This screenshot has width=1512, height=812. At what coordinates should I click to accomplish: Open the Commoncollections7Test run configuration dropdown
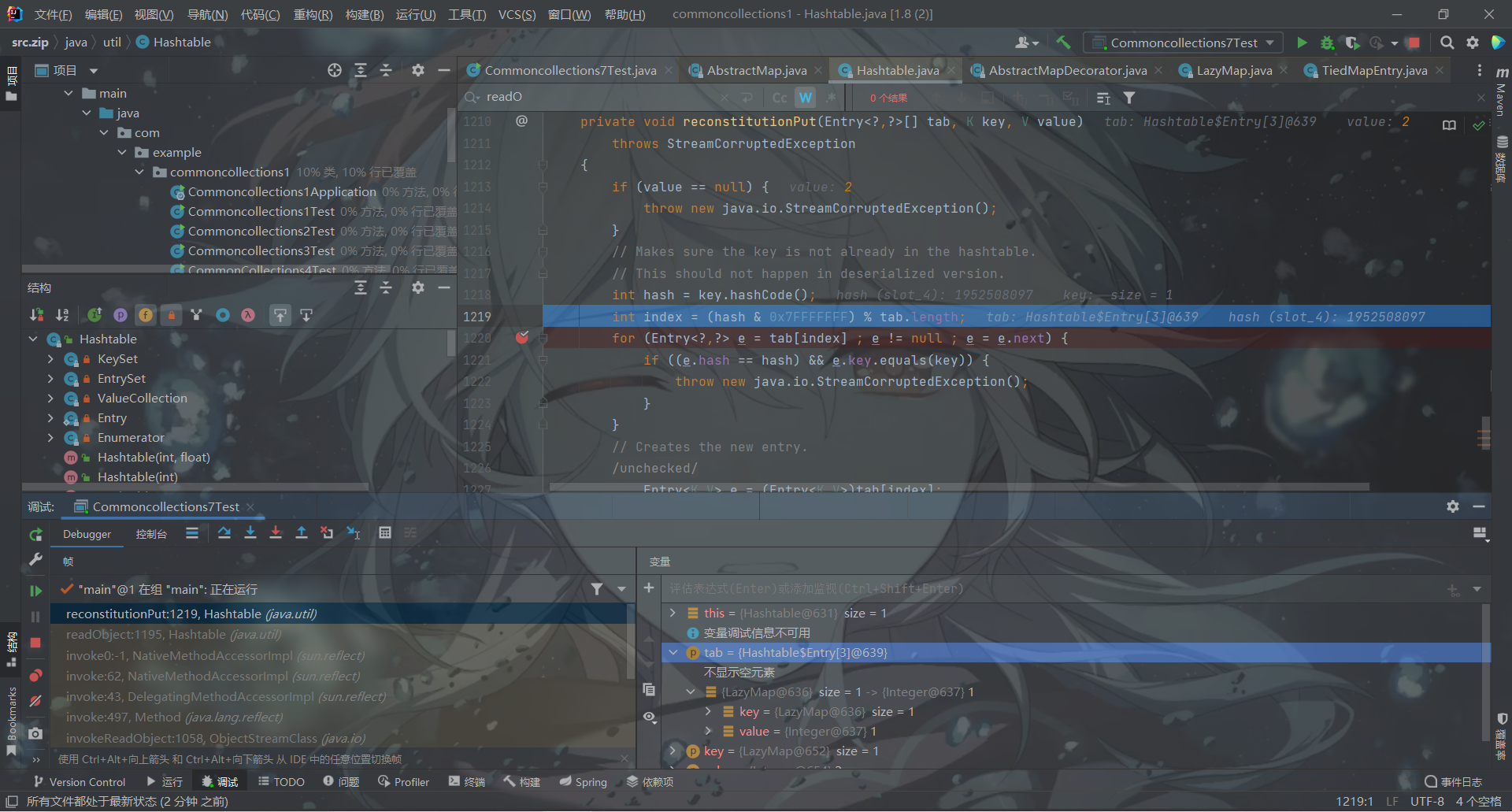(1183, 43)
